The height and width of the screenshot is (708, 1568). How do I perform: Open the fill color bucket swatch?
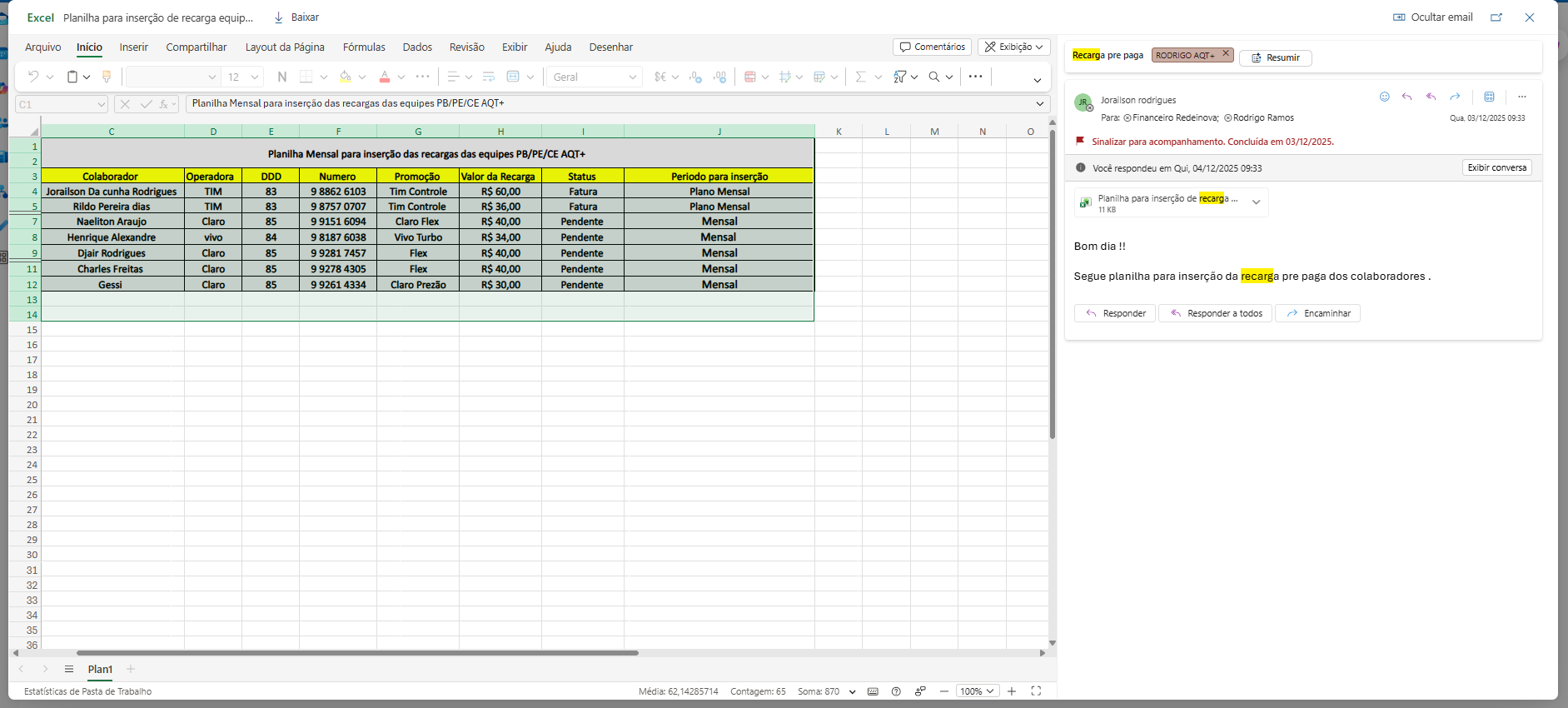click(x=345, y=77)
